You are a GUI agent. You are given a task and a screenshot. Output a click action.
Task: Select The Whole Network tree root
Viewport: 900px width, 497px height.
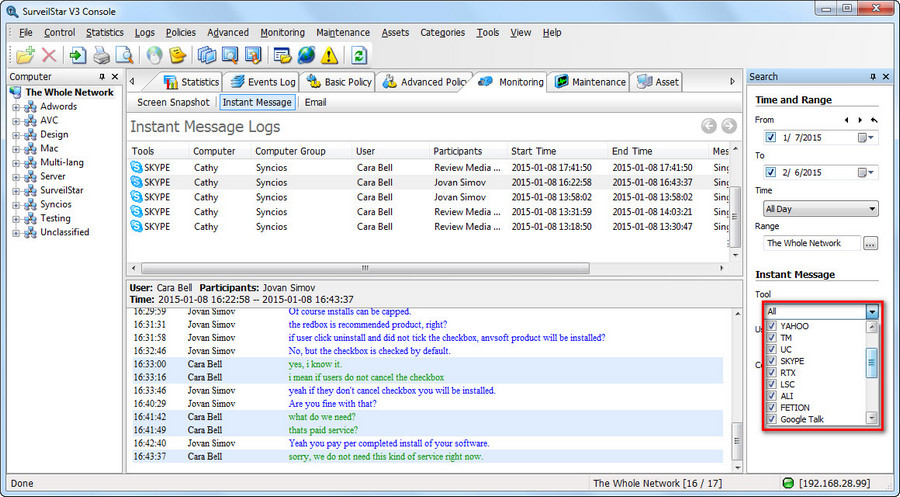69,92
